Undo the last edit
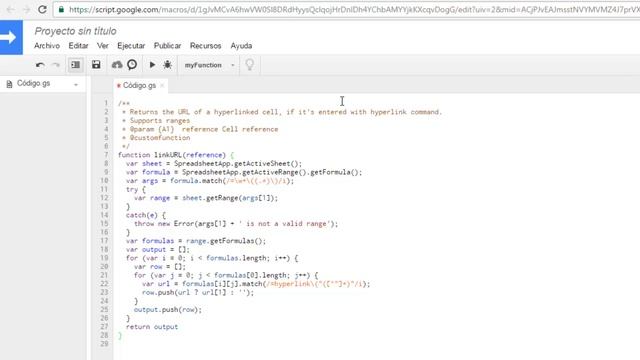640x360 pixels. [40, 65]
